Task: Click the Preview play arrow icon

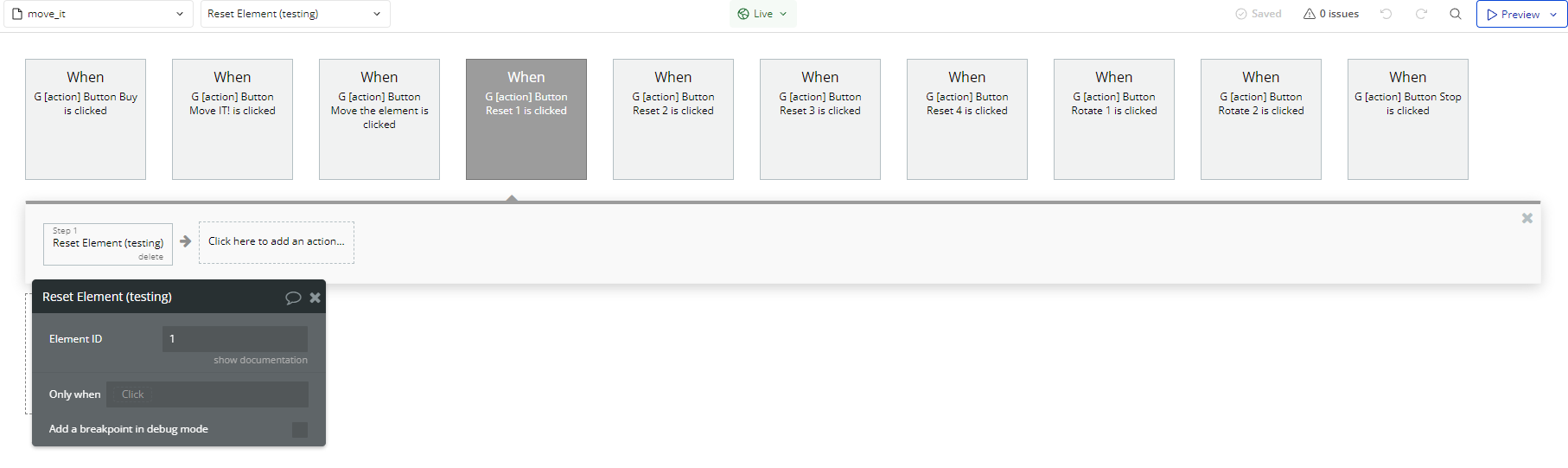Action: tap(1492, 15)
